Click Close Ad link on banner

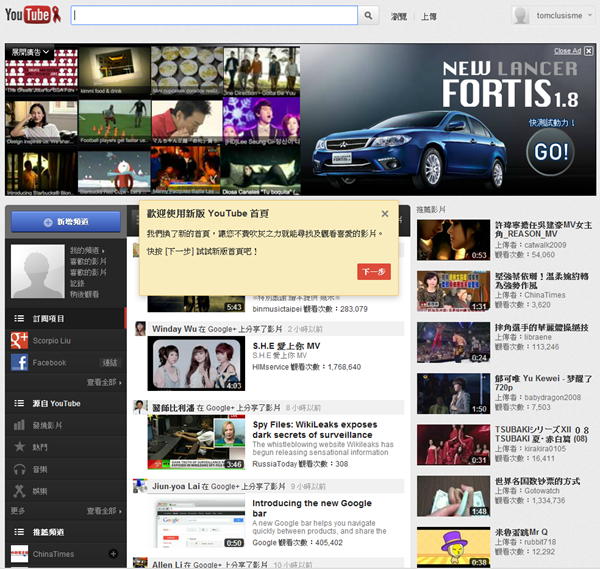tap(567, 51)
